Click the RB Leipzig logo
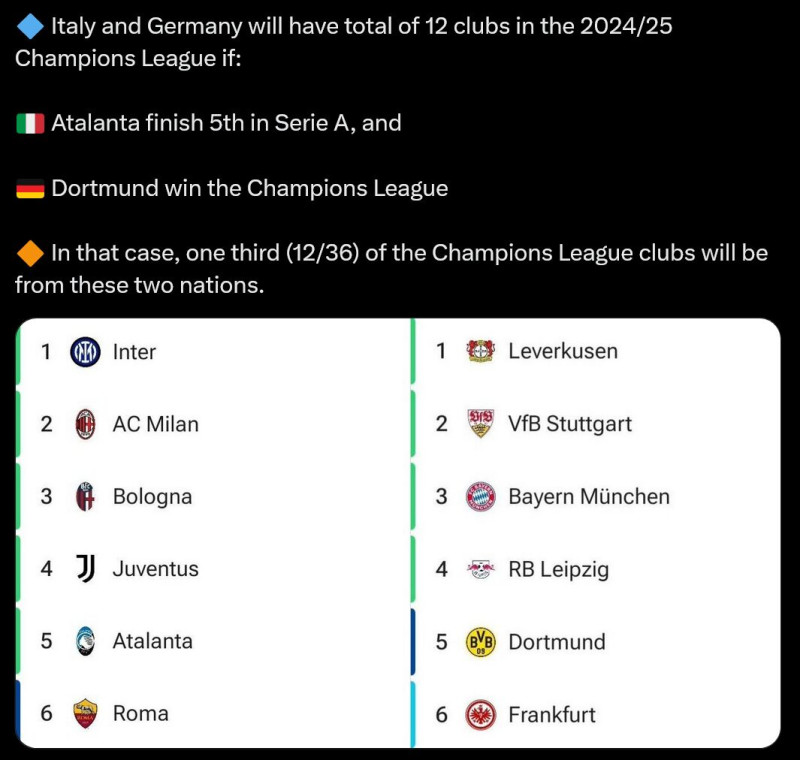The width and height of the screenshot is (800, 760). click(x=480, y=569)
